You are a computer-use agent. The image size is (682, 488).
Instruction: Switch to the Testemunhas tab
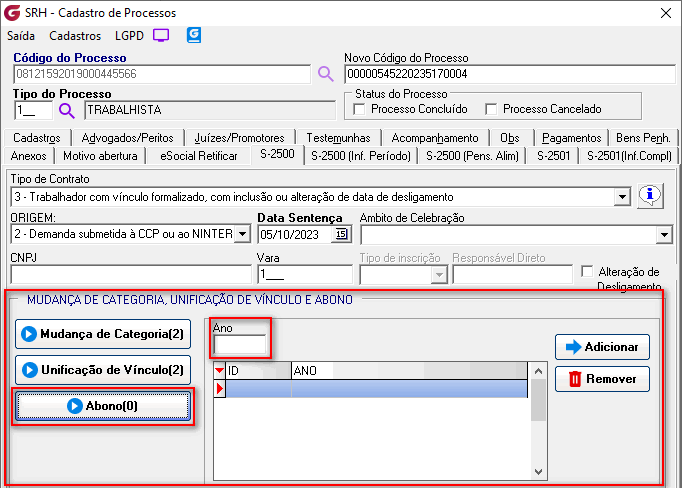point(338,137)
